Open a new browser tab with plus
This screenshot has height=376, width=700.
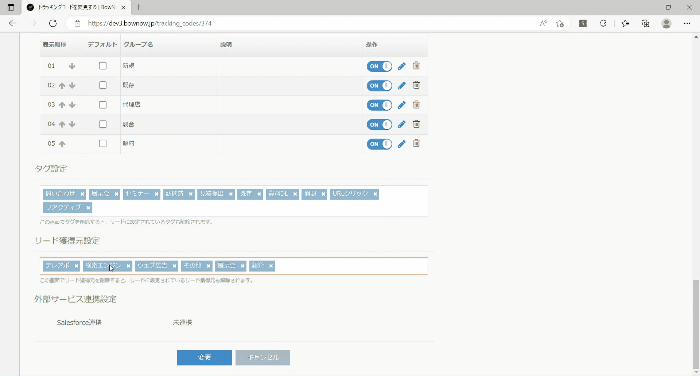138,7
